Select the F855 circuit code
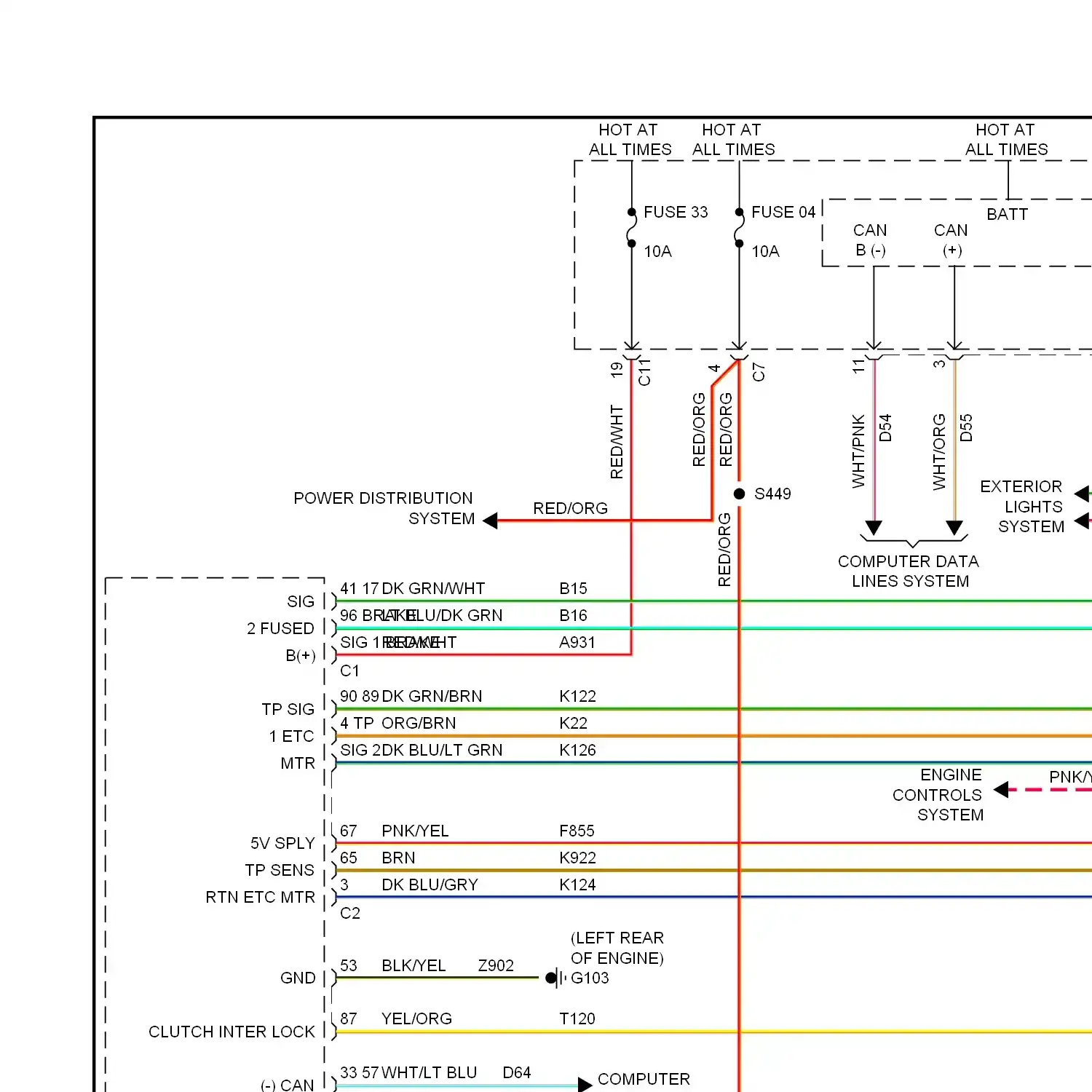The image size is (1092, 1092). (x=577, y=831)
